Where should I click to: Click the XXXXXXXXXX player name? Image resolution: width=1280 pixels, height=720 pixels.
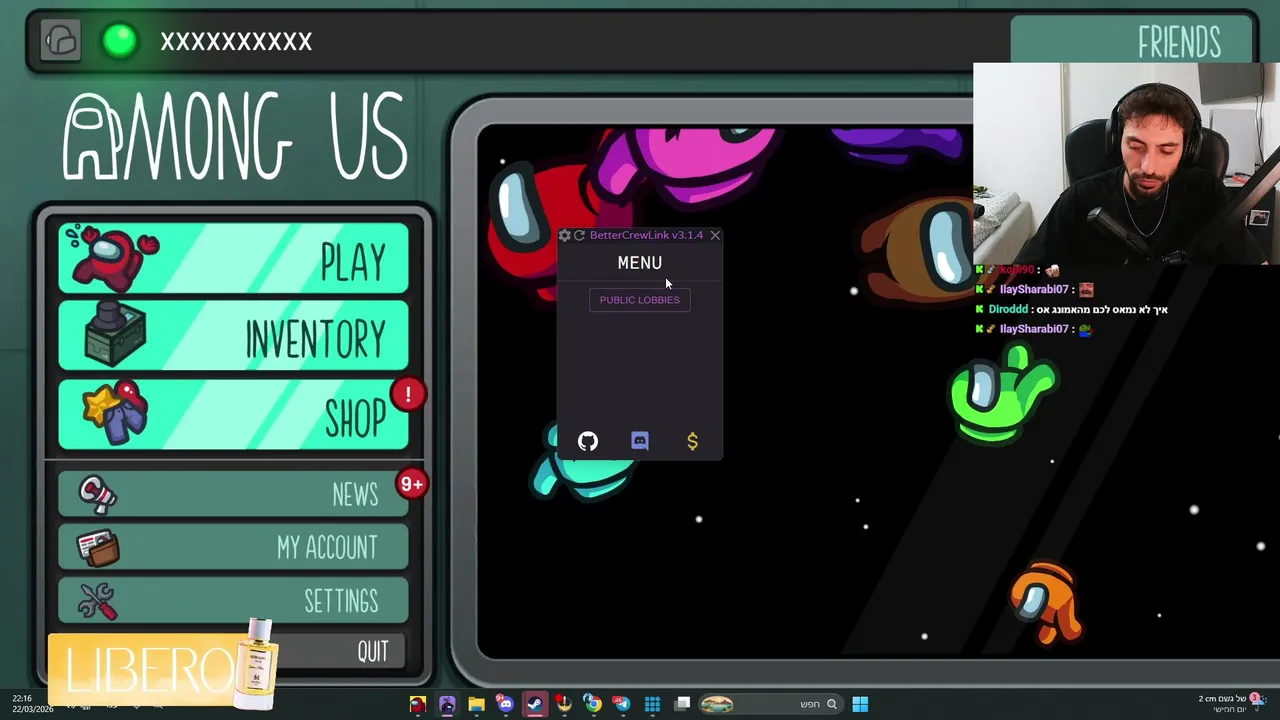click(236, 41)
